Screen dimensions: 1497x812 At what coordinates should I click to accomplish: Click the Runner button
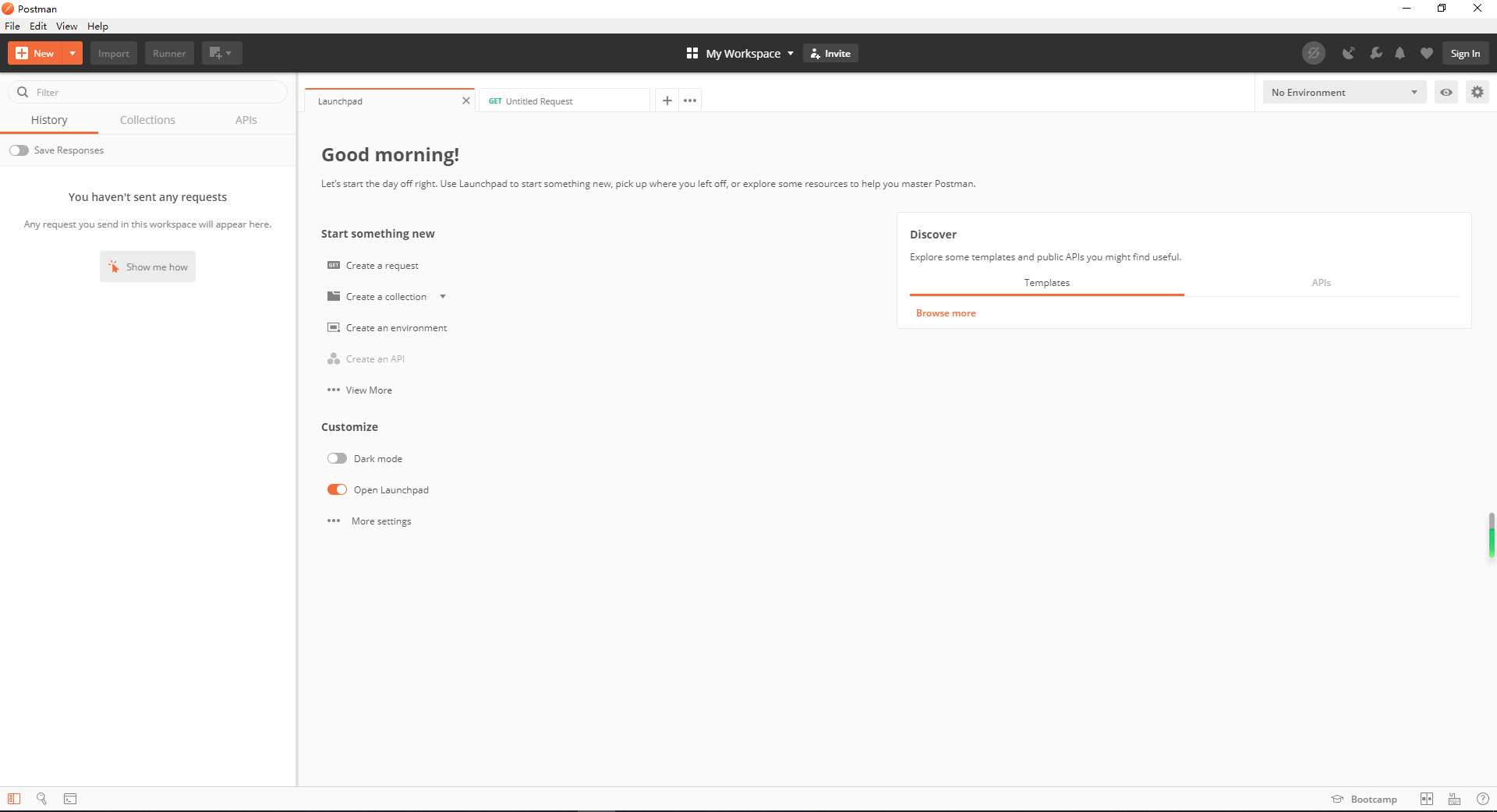pos(169,53)
